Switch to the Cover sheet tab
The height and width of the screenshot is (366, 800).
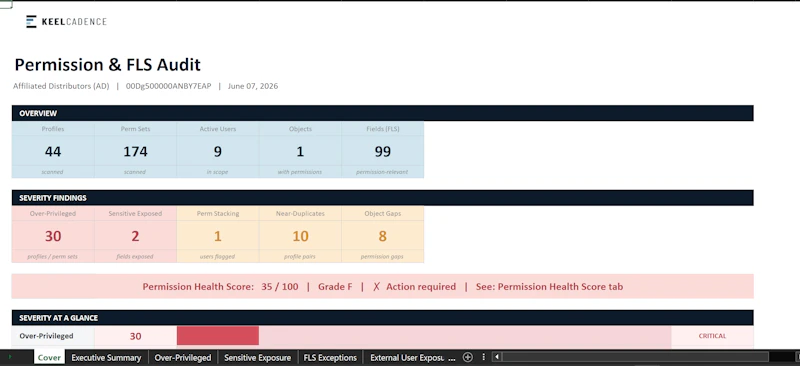(x=49, y=357)
